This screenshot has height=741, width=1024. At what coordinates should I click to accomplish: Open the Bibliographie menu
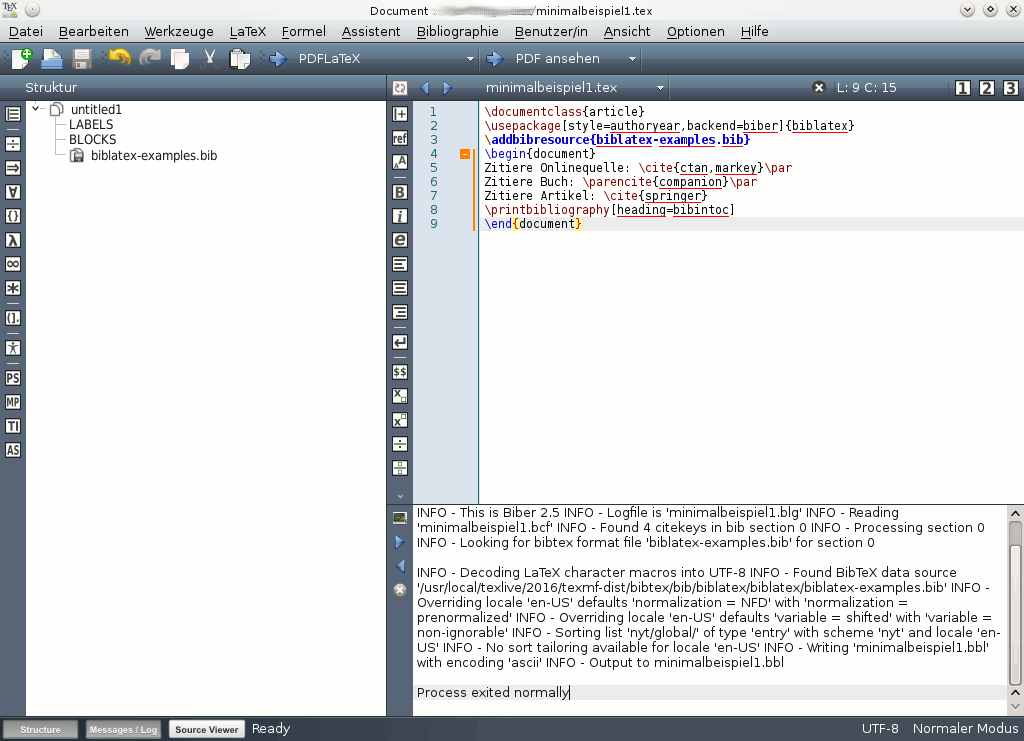tap(457, 31)
